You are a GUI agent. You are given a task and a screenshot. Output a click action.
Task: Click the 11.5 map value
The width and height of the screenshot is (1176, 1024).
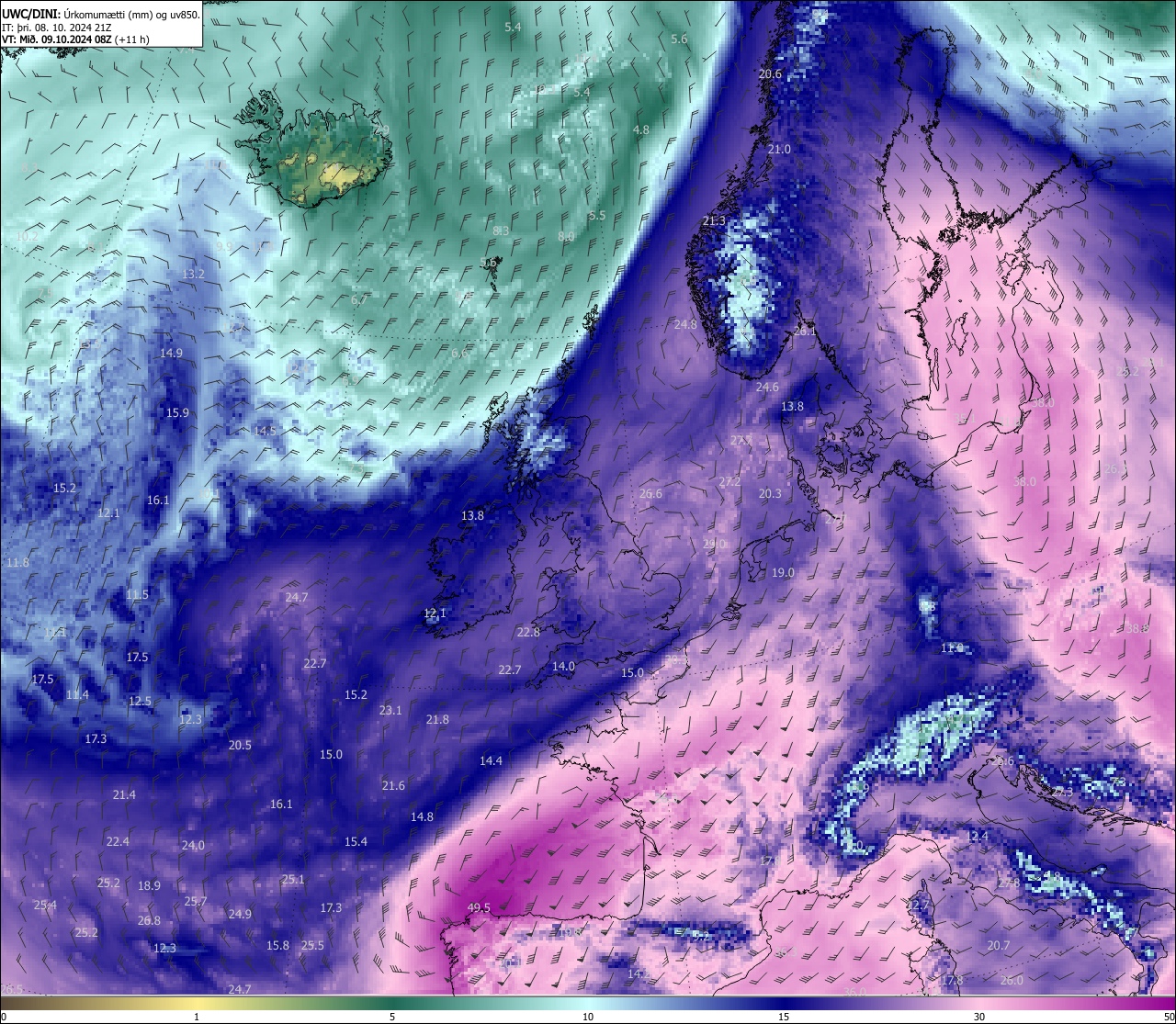pyautogui.click(x=137, y=594)
